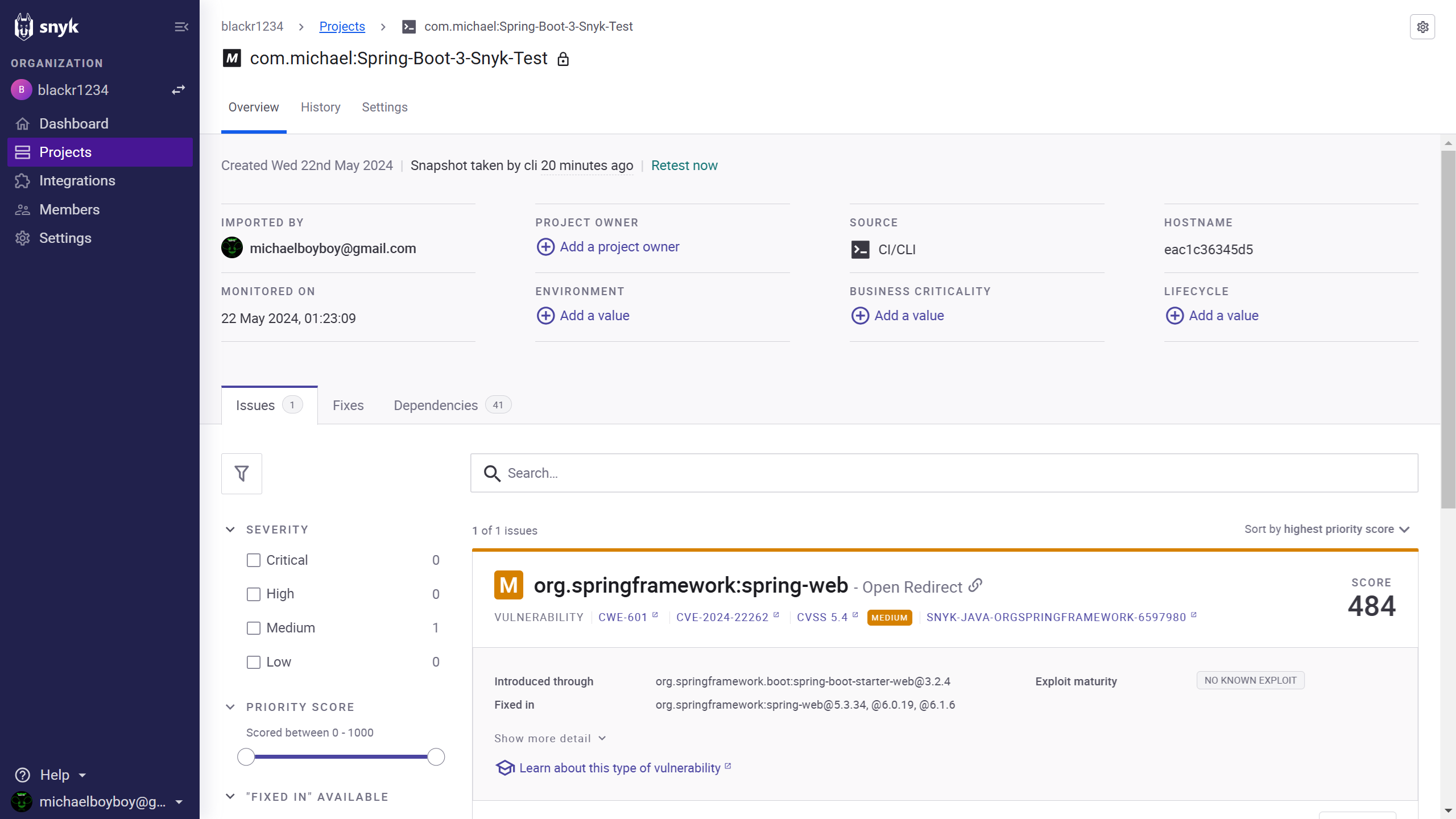1456x819 pixels.
Task: Click the blackr1234 breadcrumb
Action: 252,27
